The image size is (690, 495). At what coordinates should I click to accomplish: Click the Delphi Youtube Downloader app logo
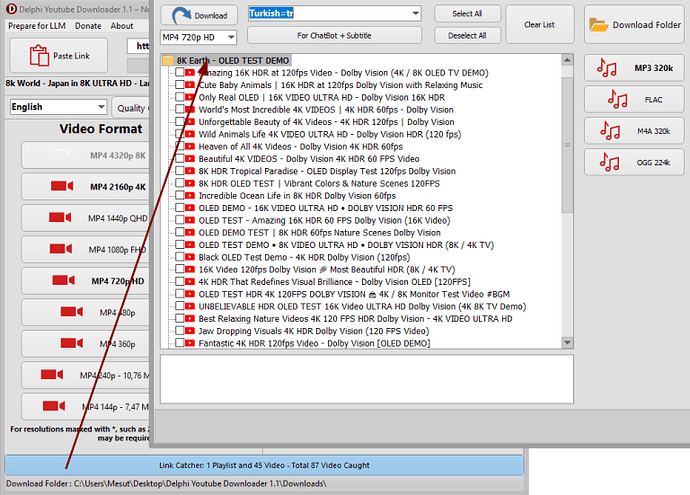11,9
